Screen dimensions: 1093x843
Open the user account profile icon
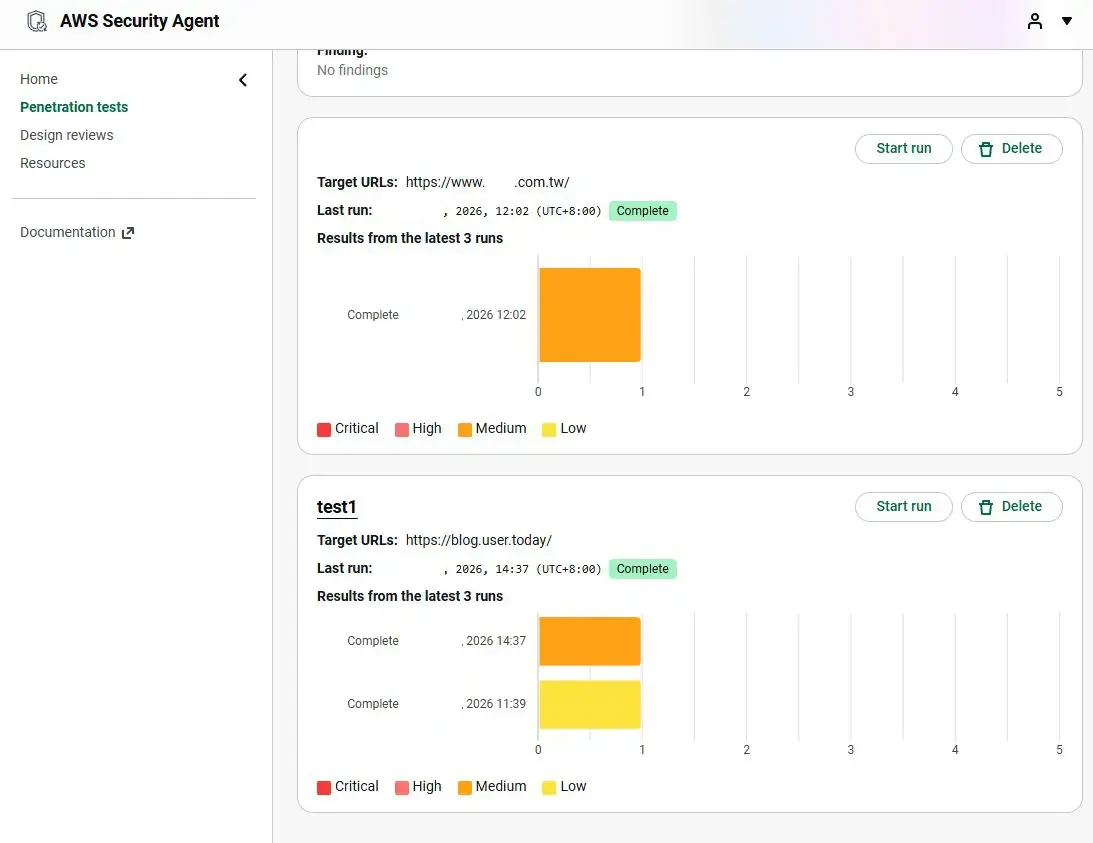pos(1035,21)
